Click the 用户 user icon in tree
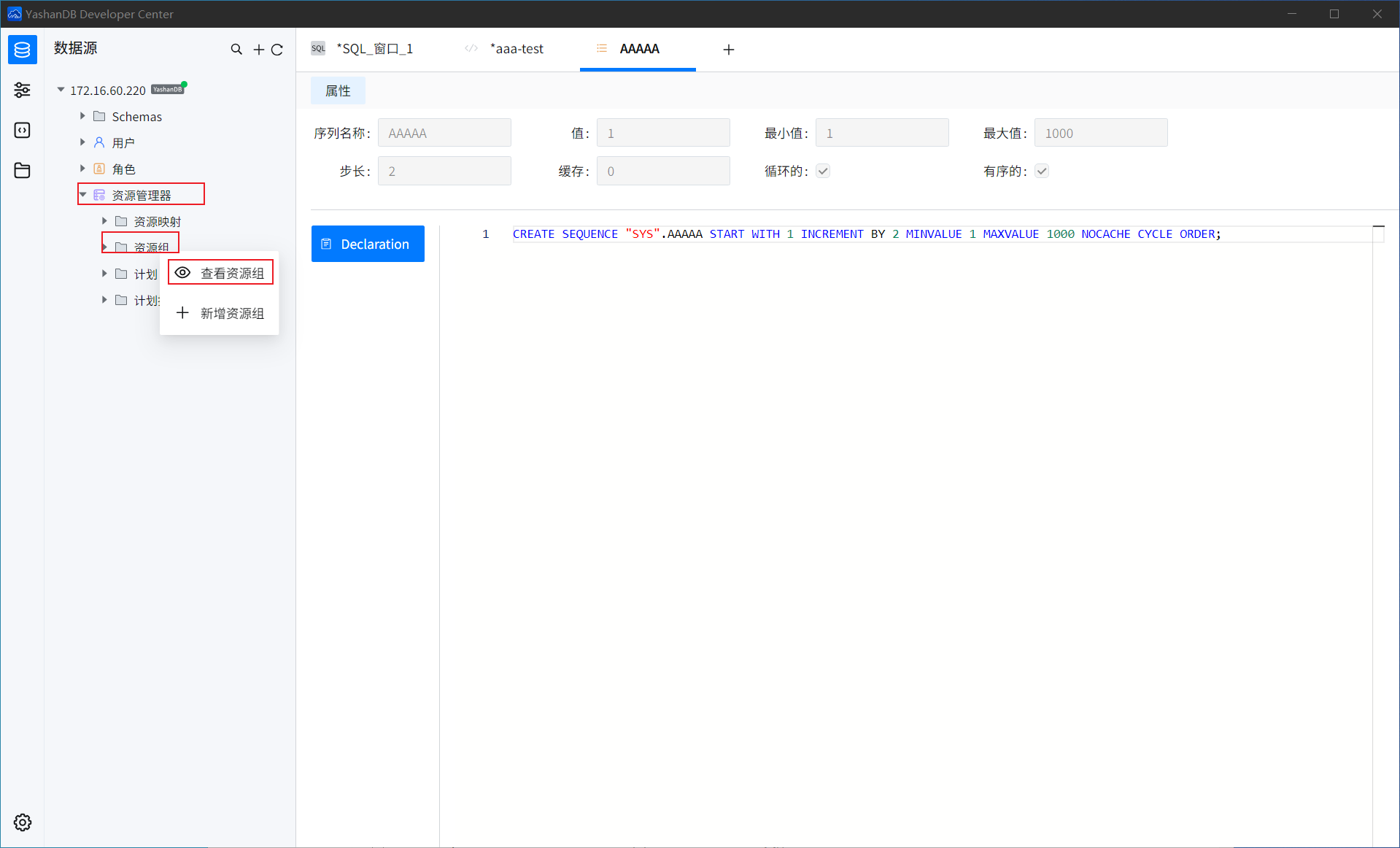This screenshot has width=1400, height=848. [99, 142]
